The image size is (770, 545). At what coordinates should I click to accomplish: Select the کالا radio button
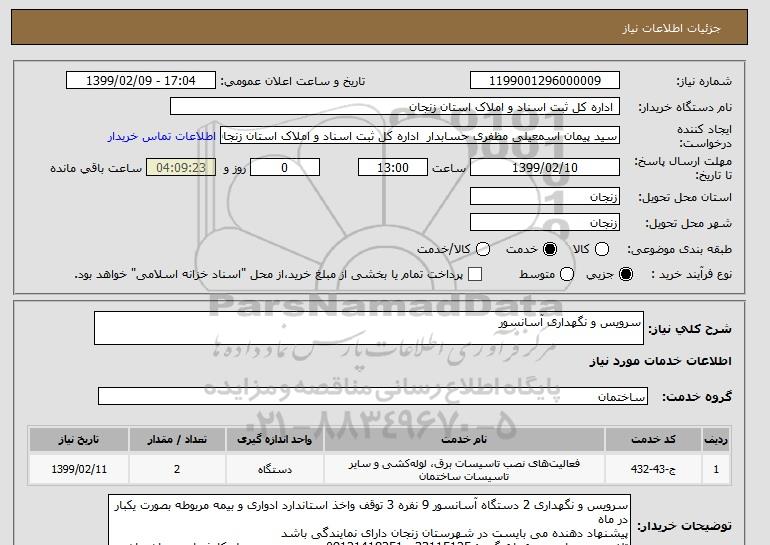(x=602, y=249)
